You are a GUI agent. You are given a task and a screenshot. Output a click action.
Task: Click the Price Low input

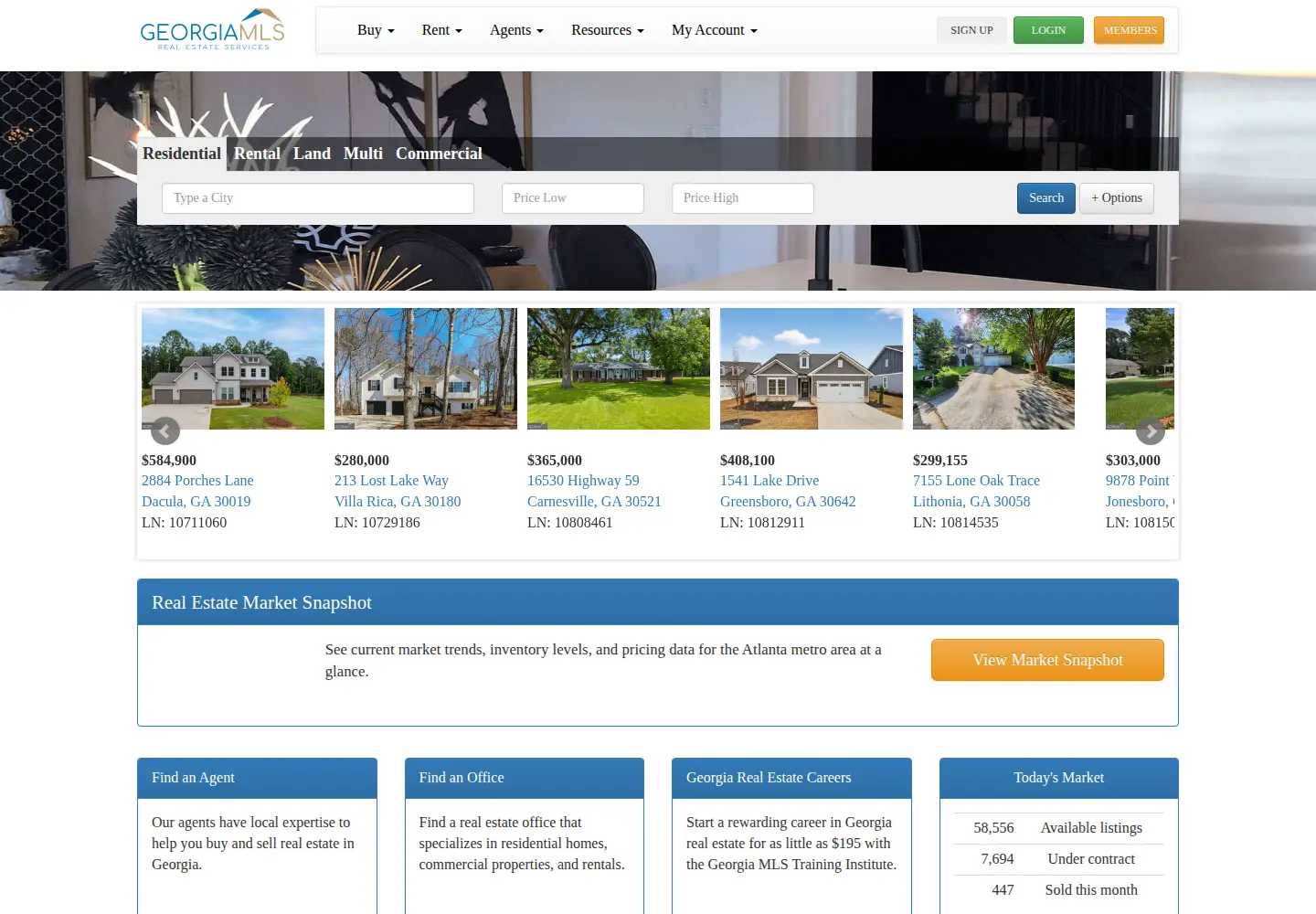coord(573,198)
